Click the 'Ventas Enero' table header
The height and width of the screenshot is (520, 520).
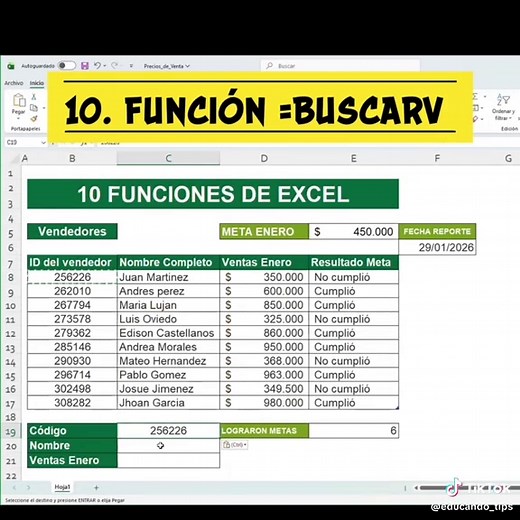[x=264, y=262]
